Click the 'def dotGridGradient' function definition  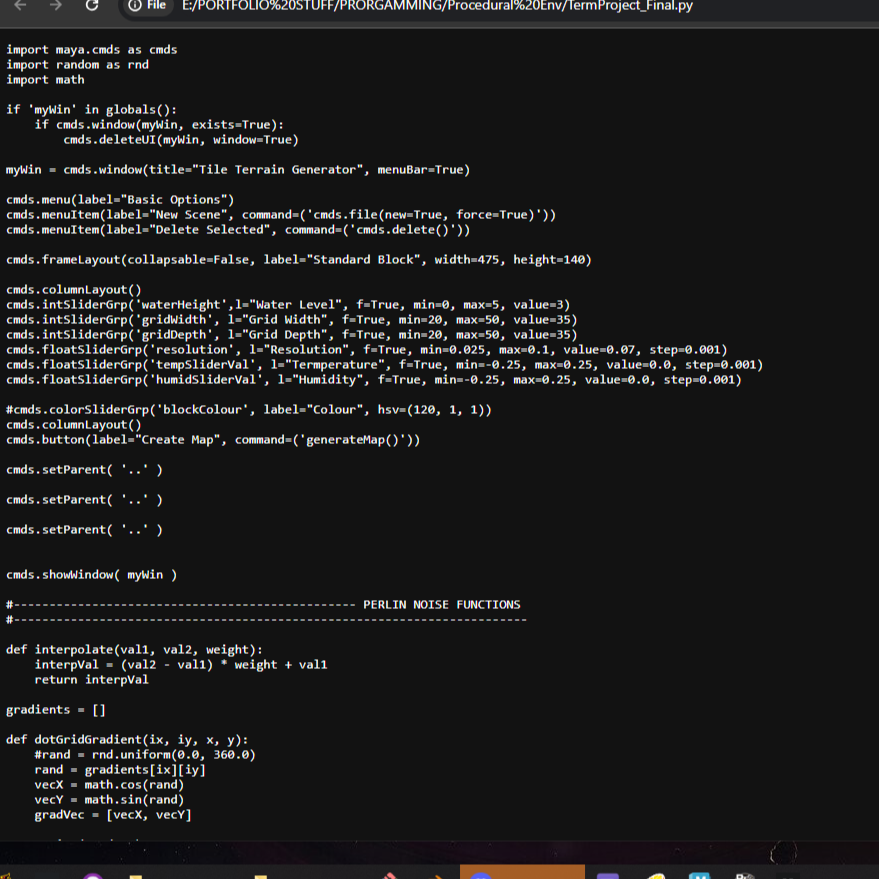tap(127, 739)
